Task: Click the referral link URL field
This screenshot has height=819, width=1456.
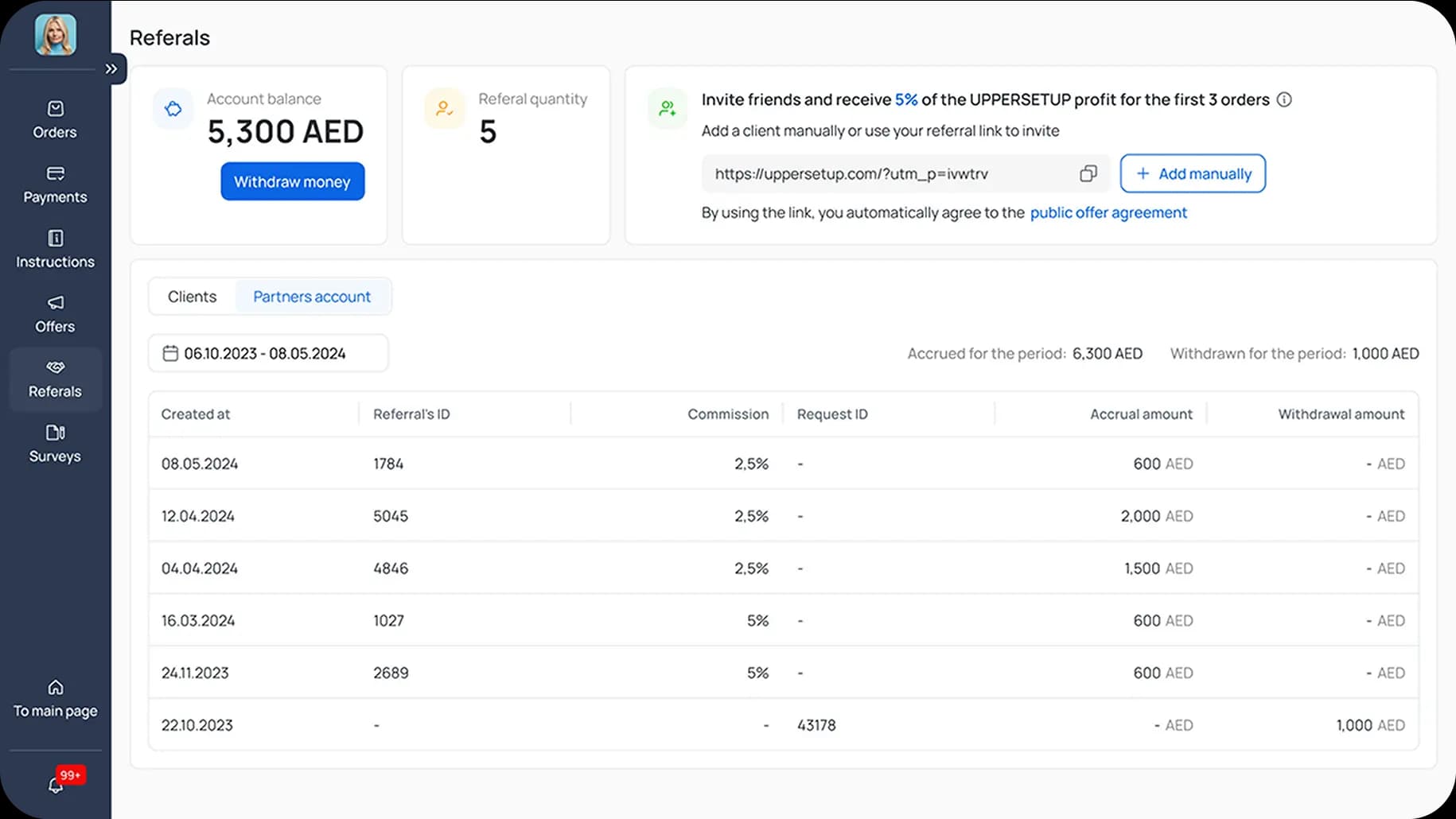Action: (x=883, y=173)
